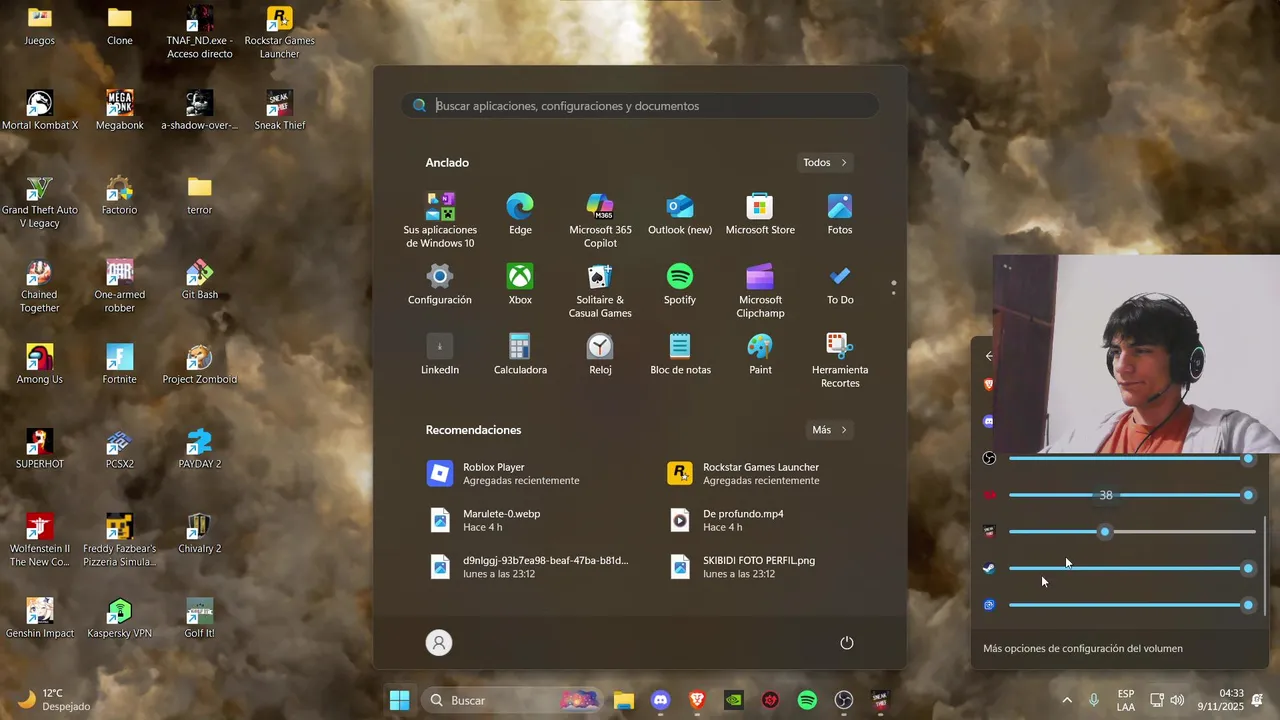The width and height of the screenshot is (1280, 720).
Task: Select the Kaspersky VPN desktop icon
Action: click(120, 618)
